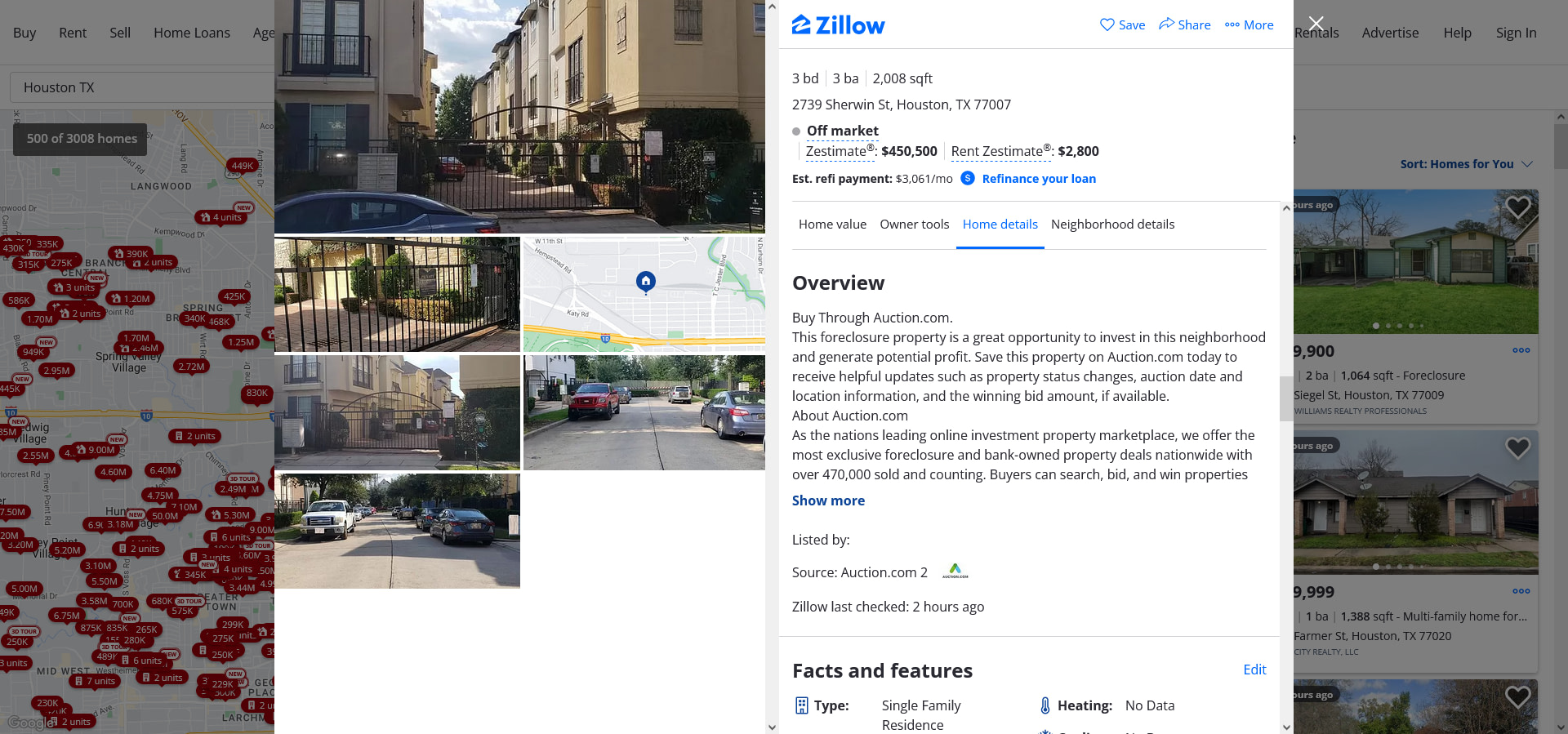Click the Auction.com source logo
This screenshot has width=1568, height=734.
pos(955,571)
